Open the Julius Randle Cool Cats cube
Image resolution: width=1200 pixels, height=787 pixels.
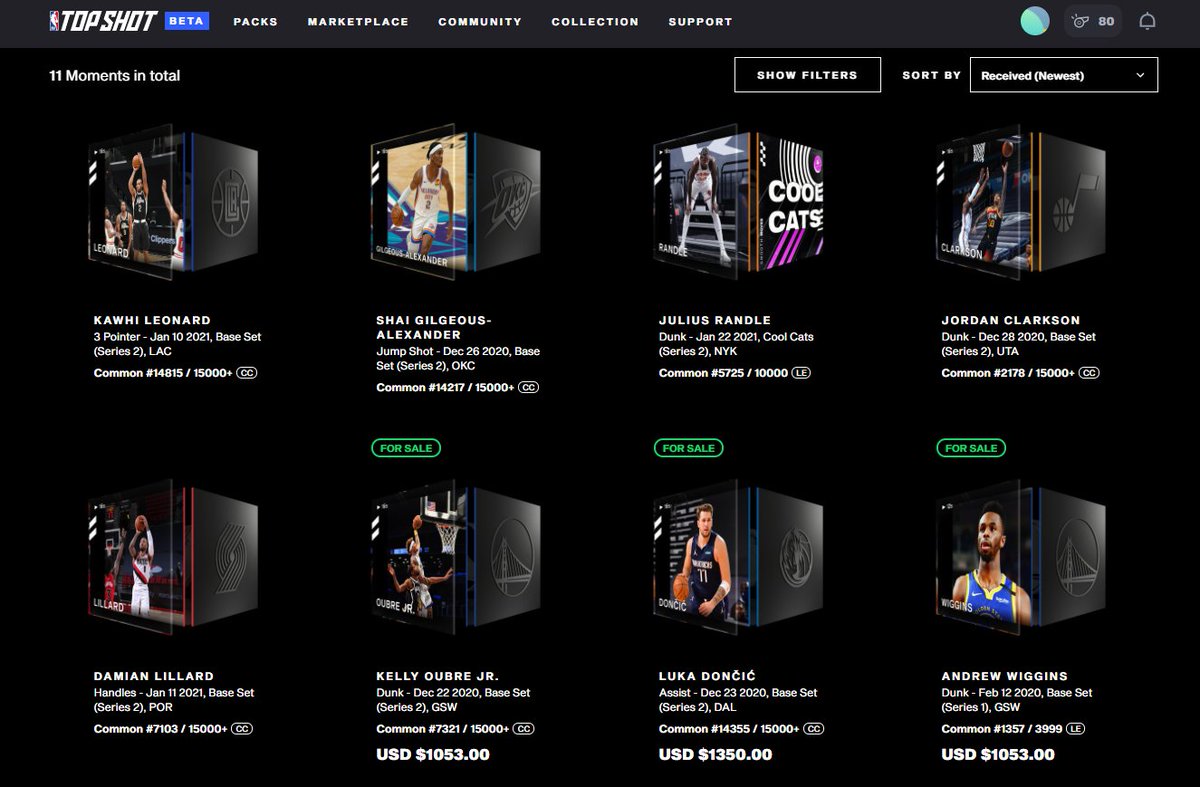(x=738, y=204)
